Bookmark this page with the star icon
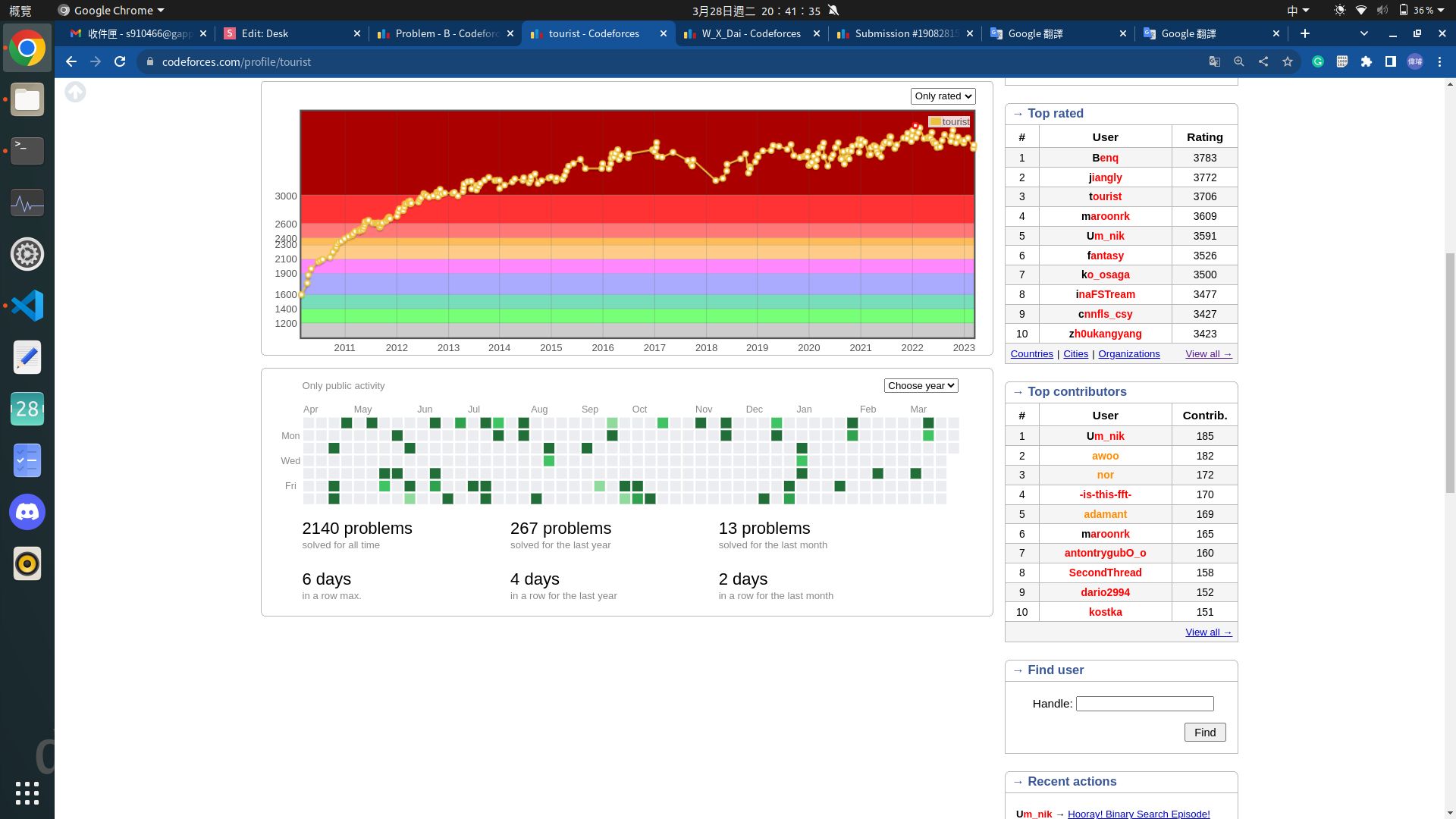 [1288, 62]
